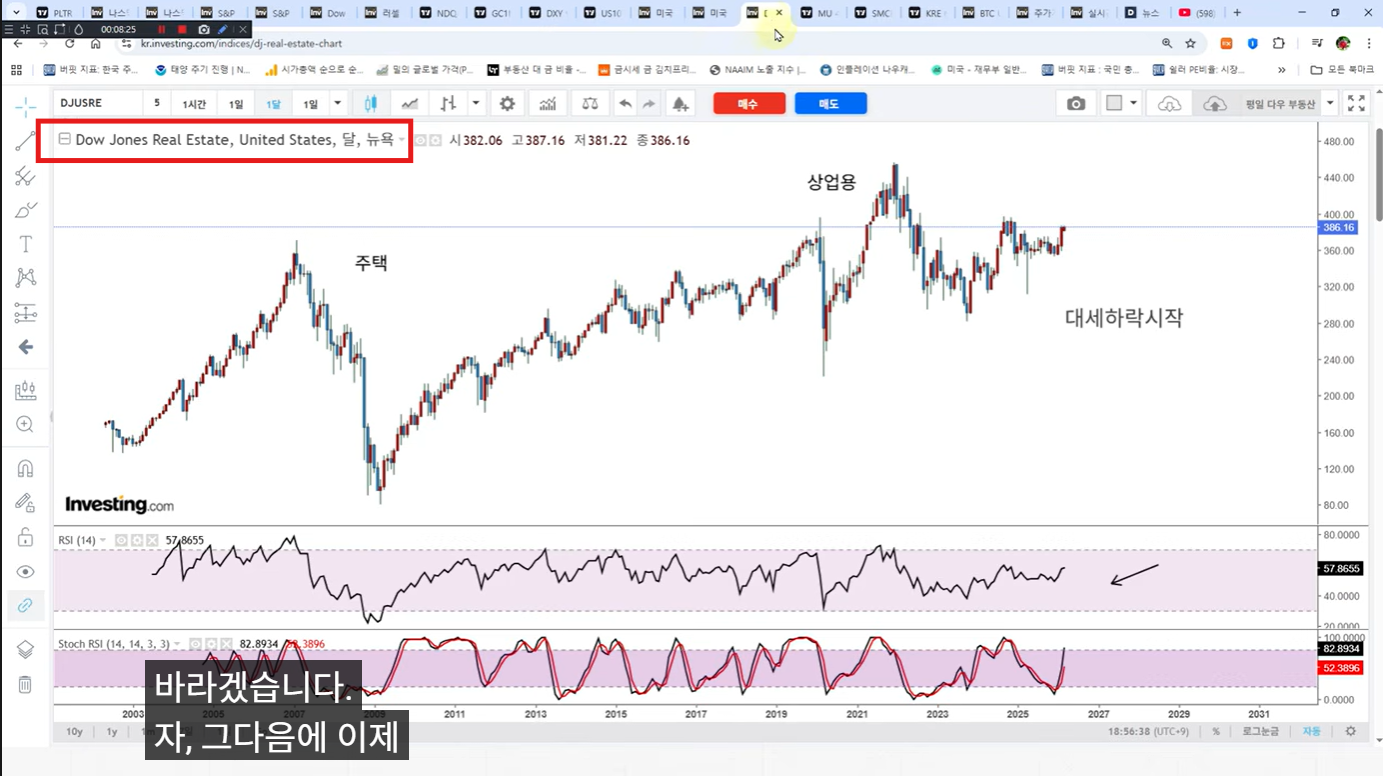1383x778 pixels.
Task: Select the bar chart style icon
Action: coord(448,103)
